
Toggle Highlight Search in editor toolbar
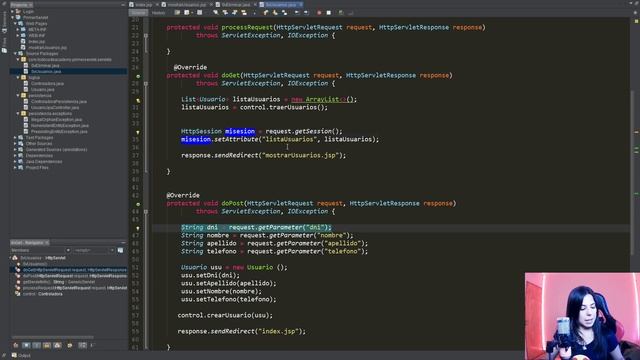click(x=244, y=13)
